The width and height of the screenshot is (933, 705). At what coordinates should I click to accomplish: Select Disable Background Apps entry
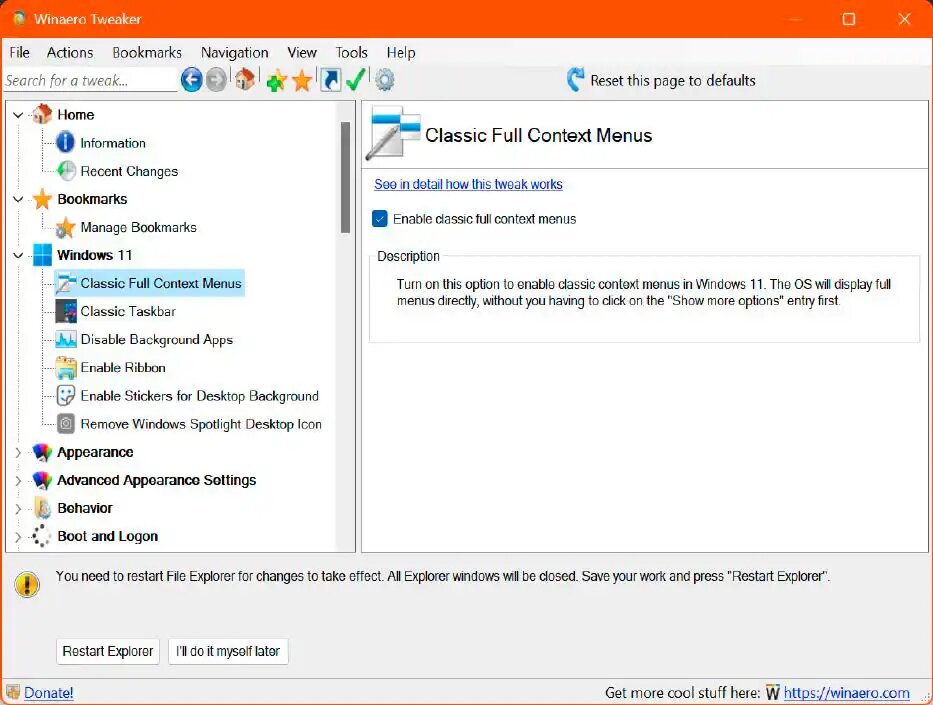(x=156, y=340)
